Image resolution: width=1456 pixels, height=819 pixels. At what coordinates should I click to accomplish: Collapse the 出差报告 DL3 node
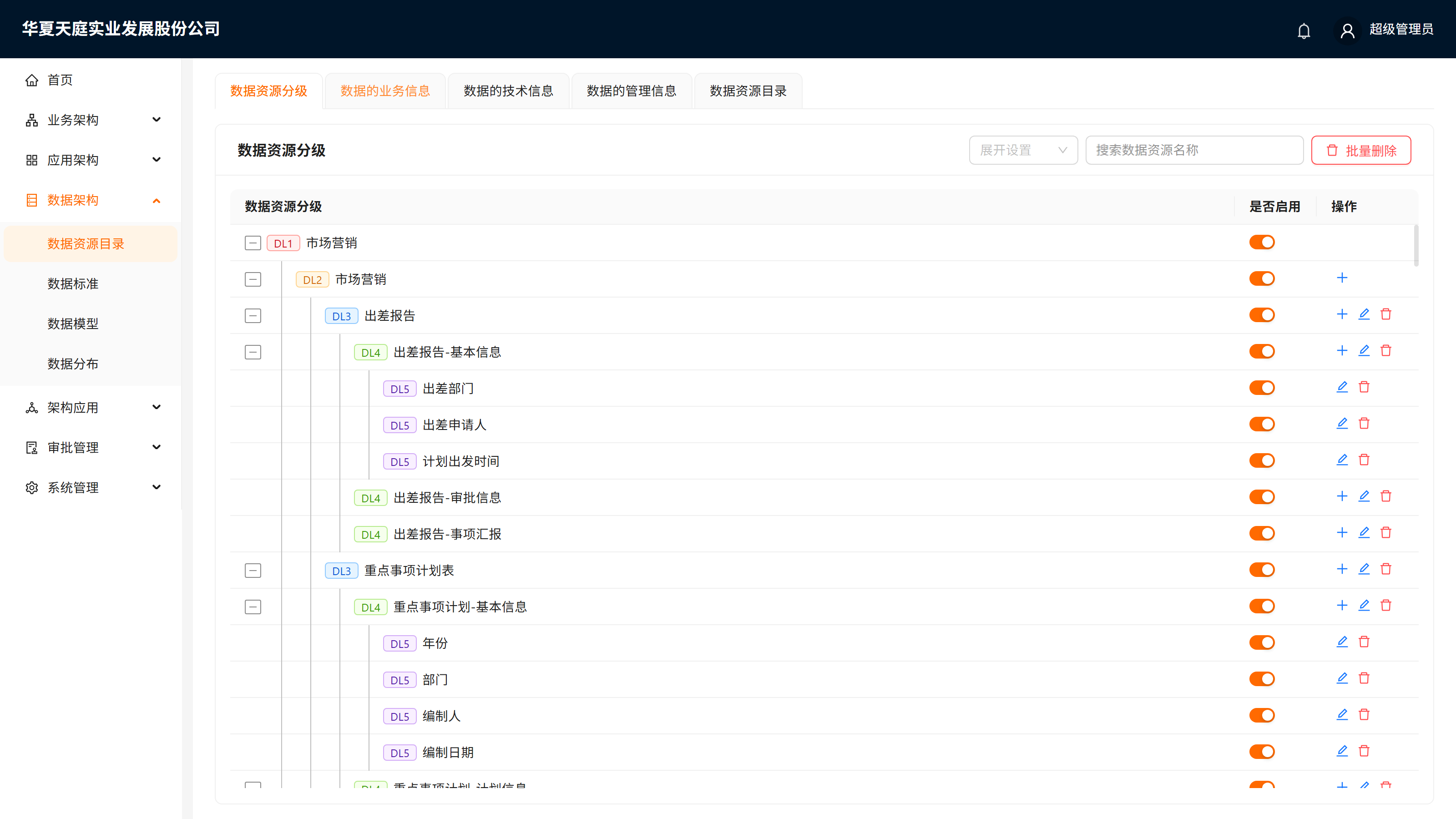253,316
